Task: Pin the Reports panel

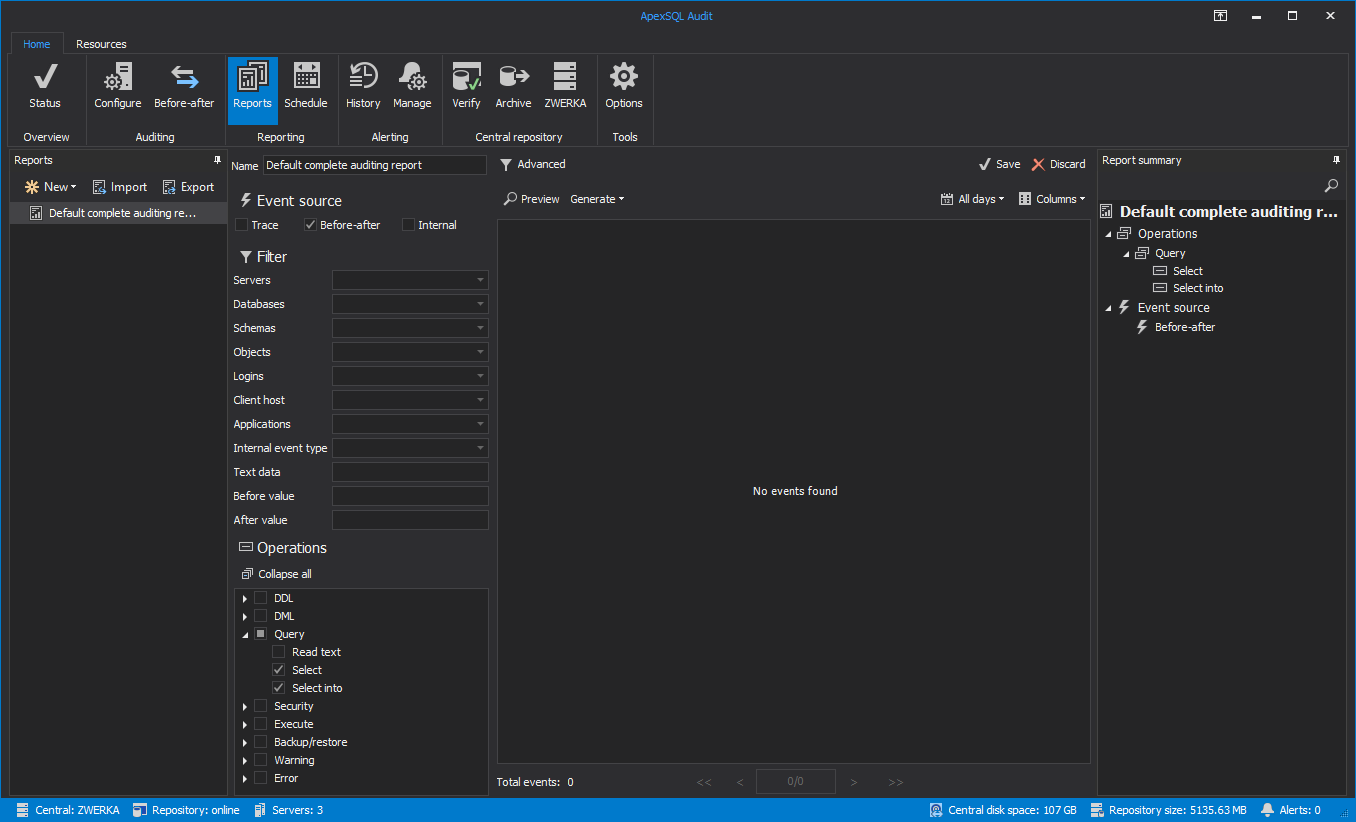Action: [x=217, y=160]
